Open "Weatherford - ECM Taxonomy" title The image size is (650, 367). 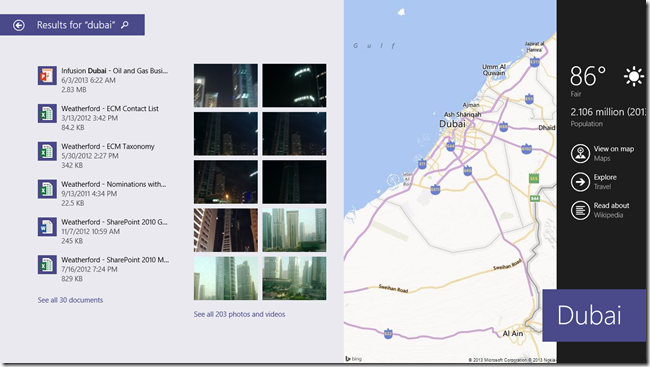pos(108,146)
